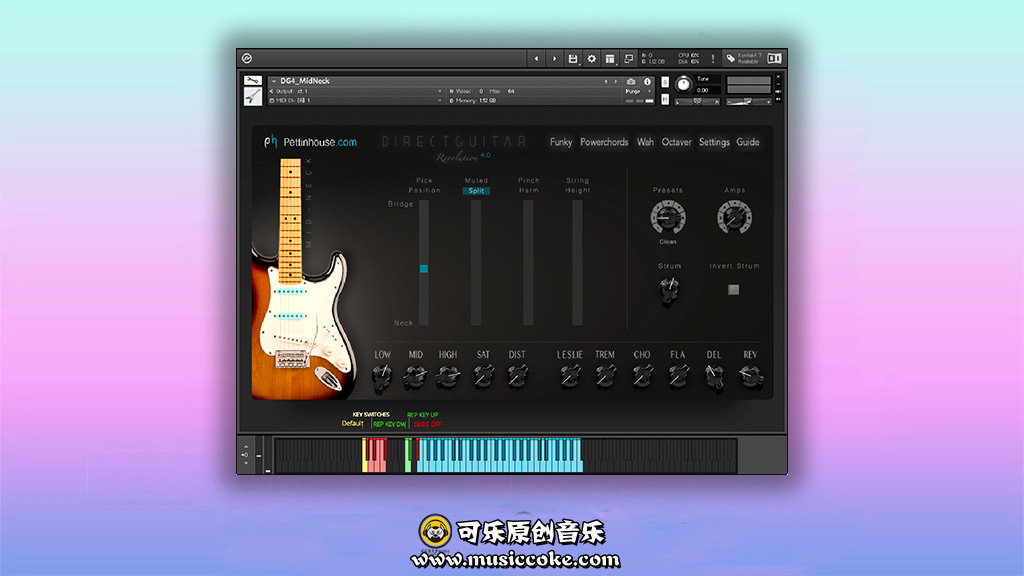Screen dimensions: 1024x576
Task: Click the snapshot camera icon
Action: pyautogui.click(x=631, y=82)
